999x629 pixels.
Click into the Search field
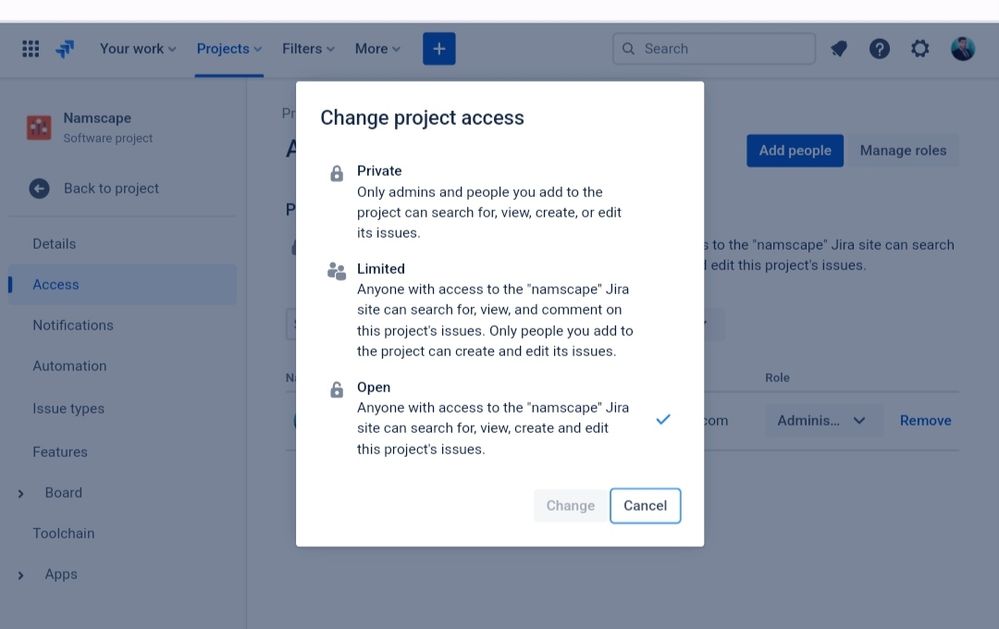(x=714, y=48)
